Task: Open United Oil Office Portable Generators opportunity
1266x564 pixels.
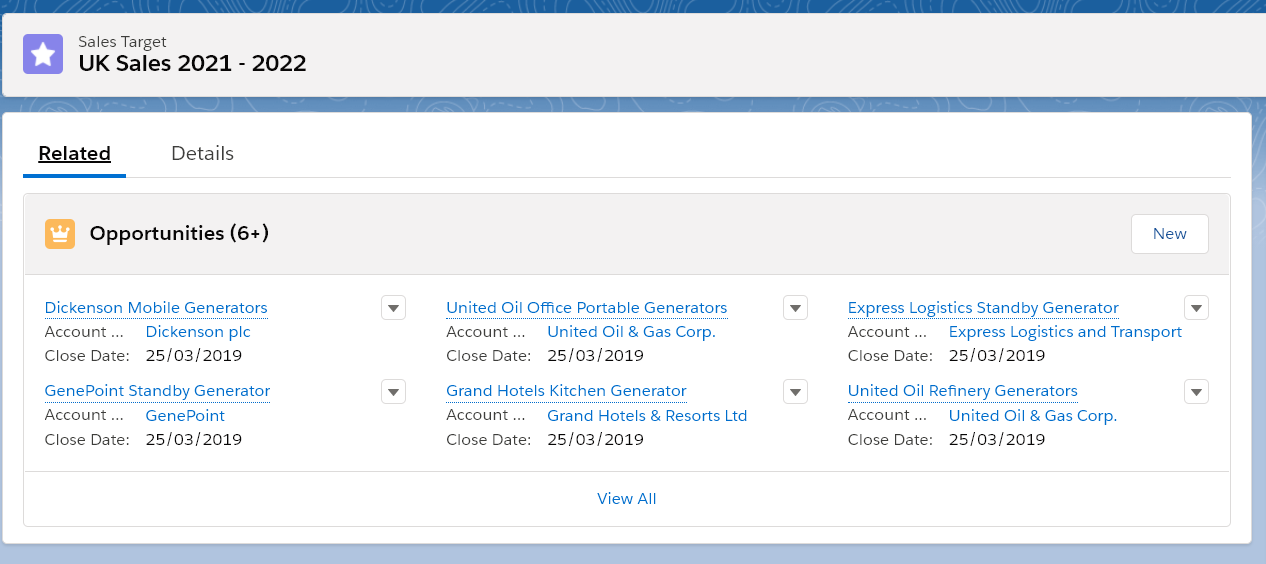Action: [586, 308]
